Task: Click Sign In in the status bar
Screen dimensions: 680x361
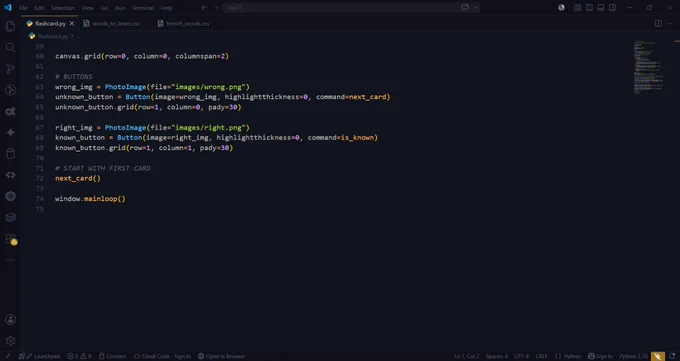Action: pos(600,356)
